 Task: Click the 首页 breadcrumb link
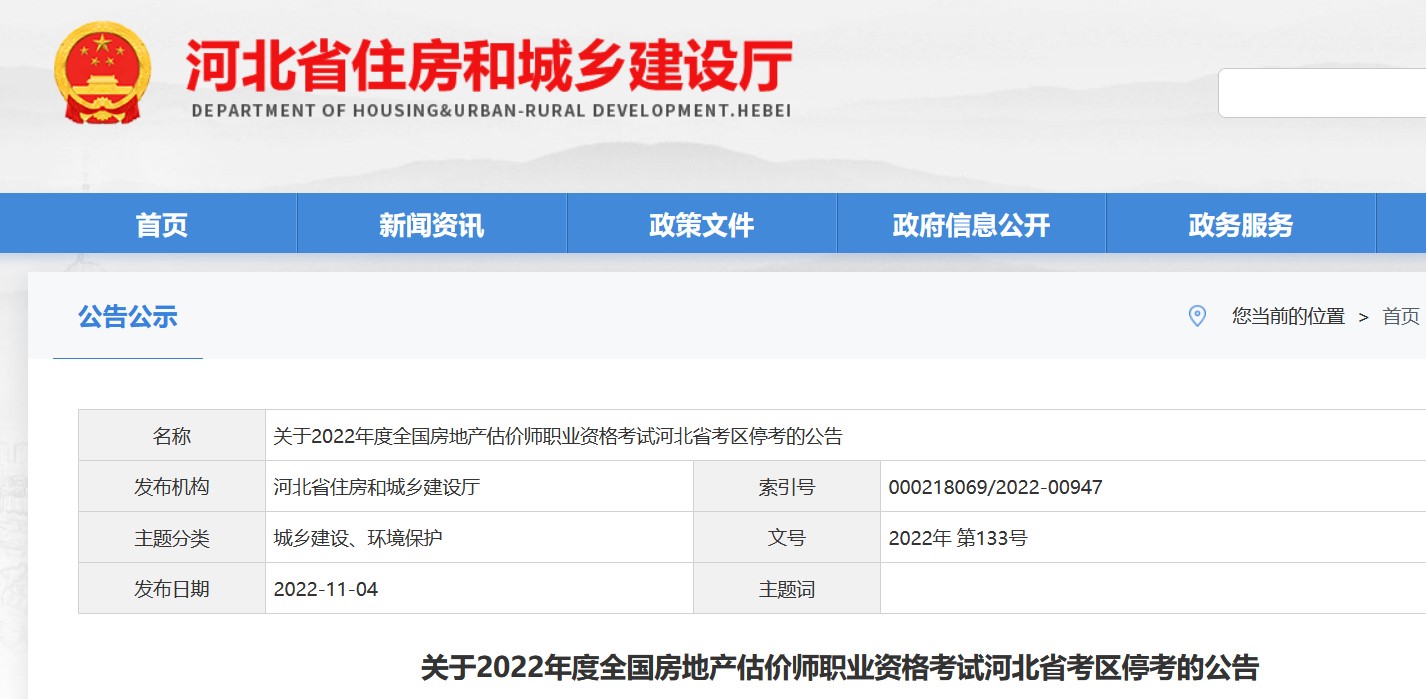pyautogui.click(x=1402, y=318)
